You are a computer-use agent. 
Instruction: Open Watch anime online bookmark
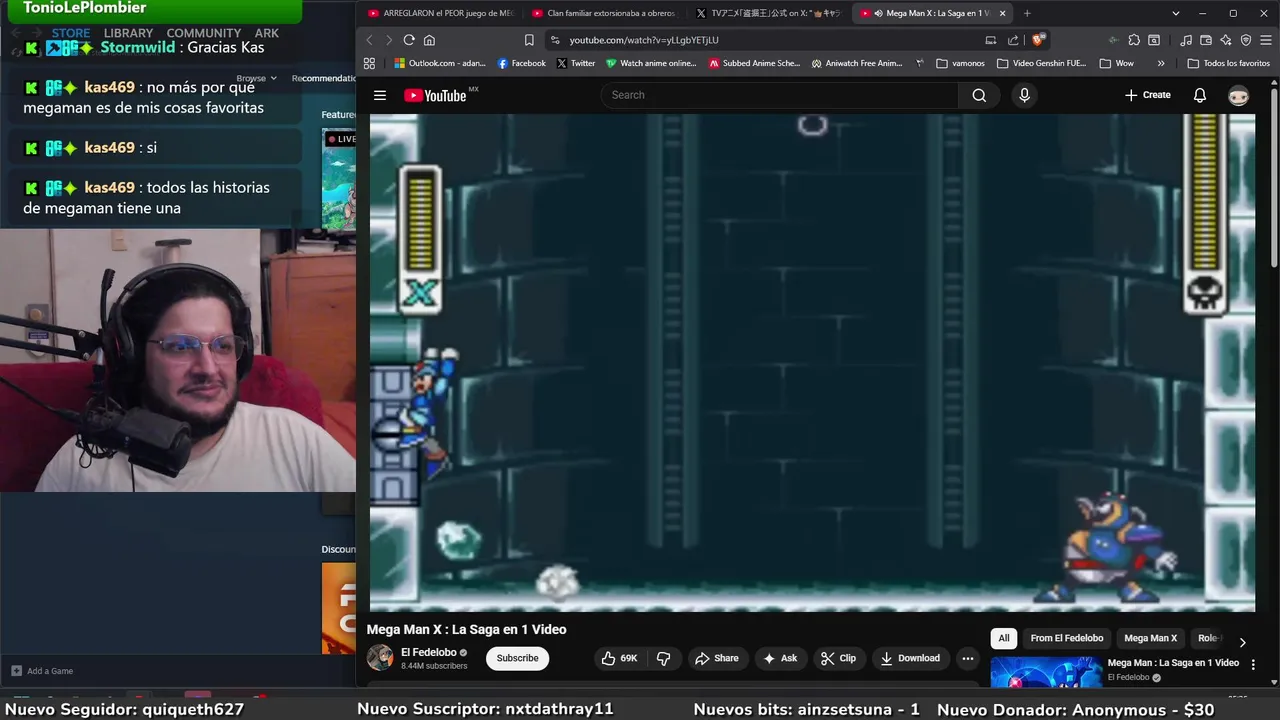(651, 63)
